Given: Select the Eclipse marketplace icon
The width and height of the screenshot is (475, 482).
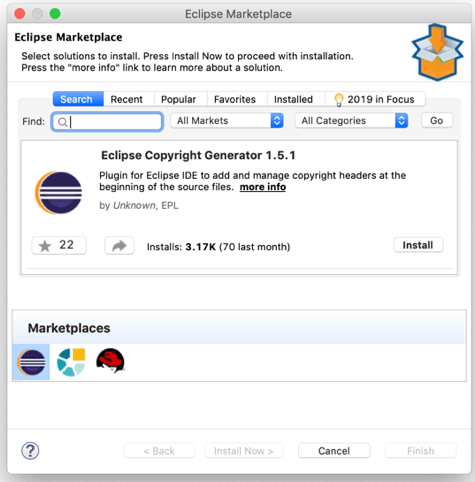Looking at the screenshot, I should [31, 362].
